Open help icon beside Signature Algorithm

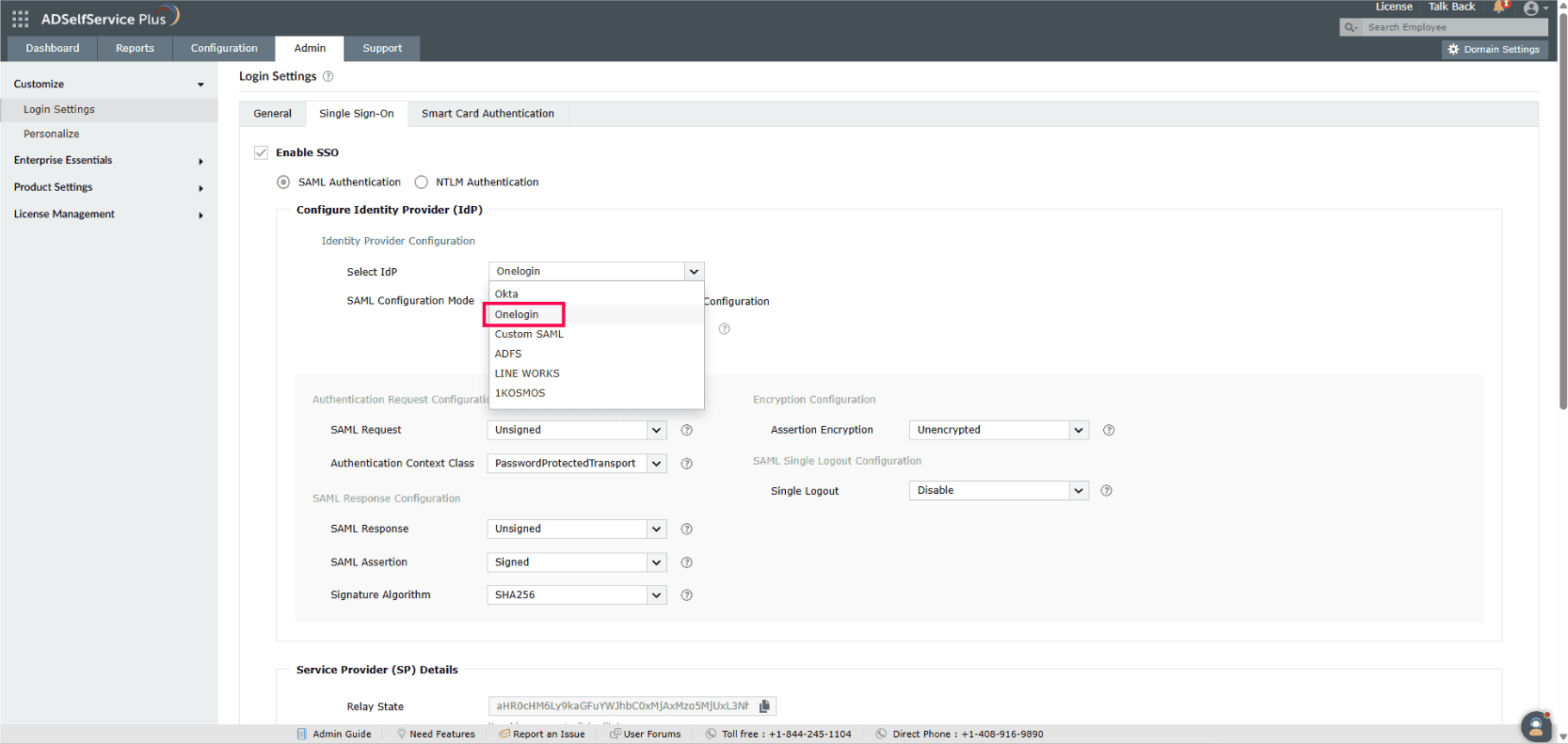(687, 595)
